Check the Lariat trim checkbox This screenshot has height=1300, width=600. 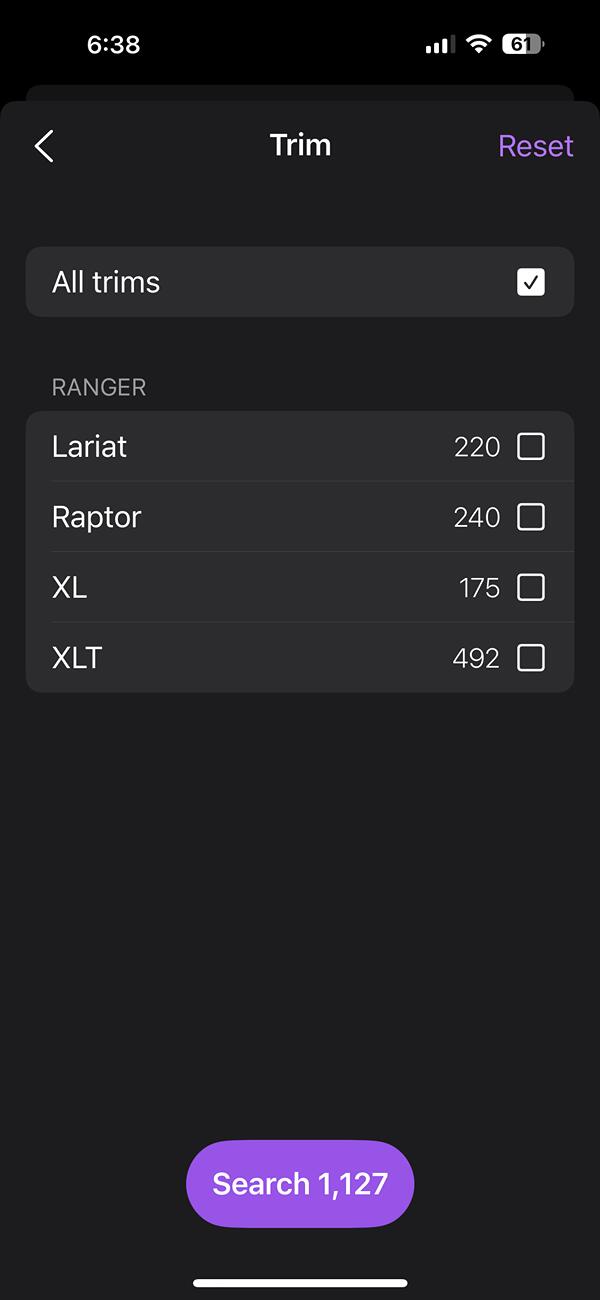531,446
